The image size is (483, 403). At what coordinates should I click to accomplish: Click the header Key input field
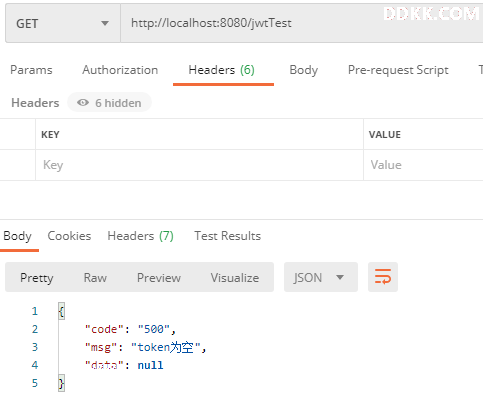(199, 165)
